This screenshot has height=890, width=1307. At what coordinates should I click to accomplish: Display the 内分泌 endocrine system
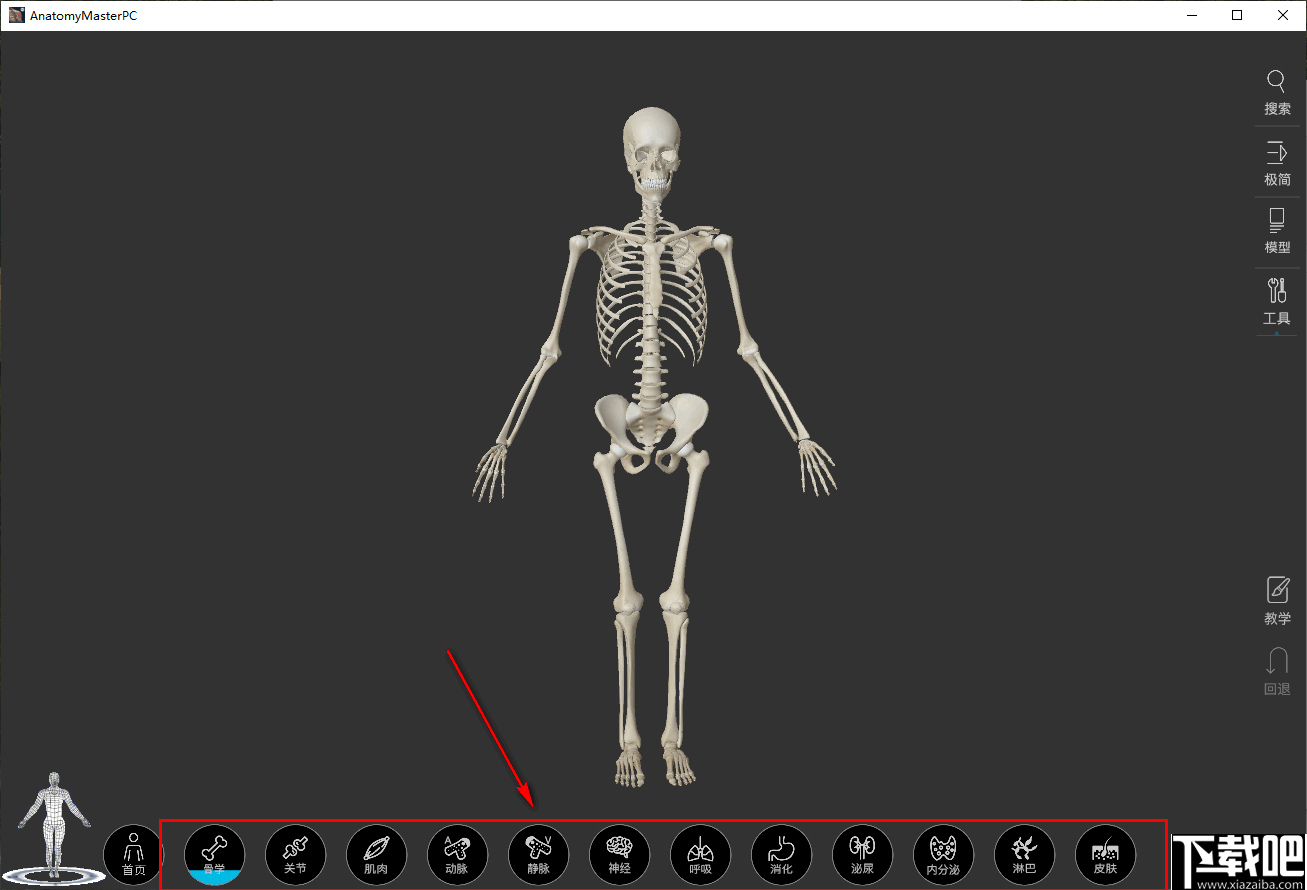(x=943, y=854)
